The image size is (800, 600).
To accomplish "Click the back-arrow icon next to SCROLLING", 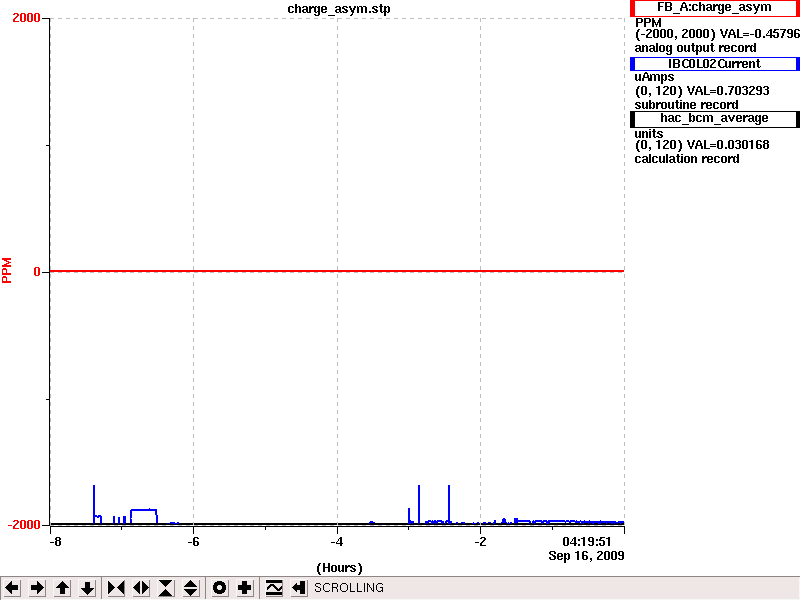I will pos(299,588).
